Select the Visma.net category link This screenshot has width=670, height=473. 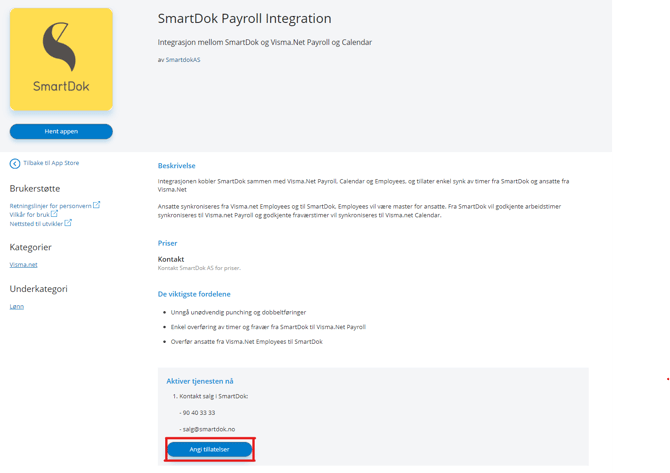pyautogui.click(x=23, y=265)
